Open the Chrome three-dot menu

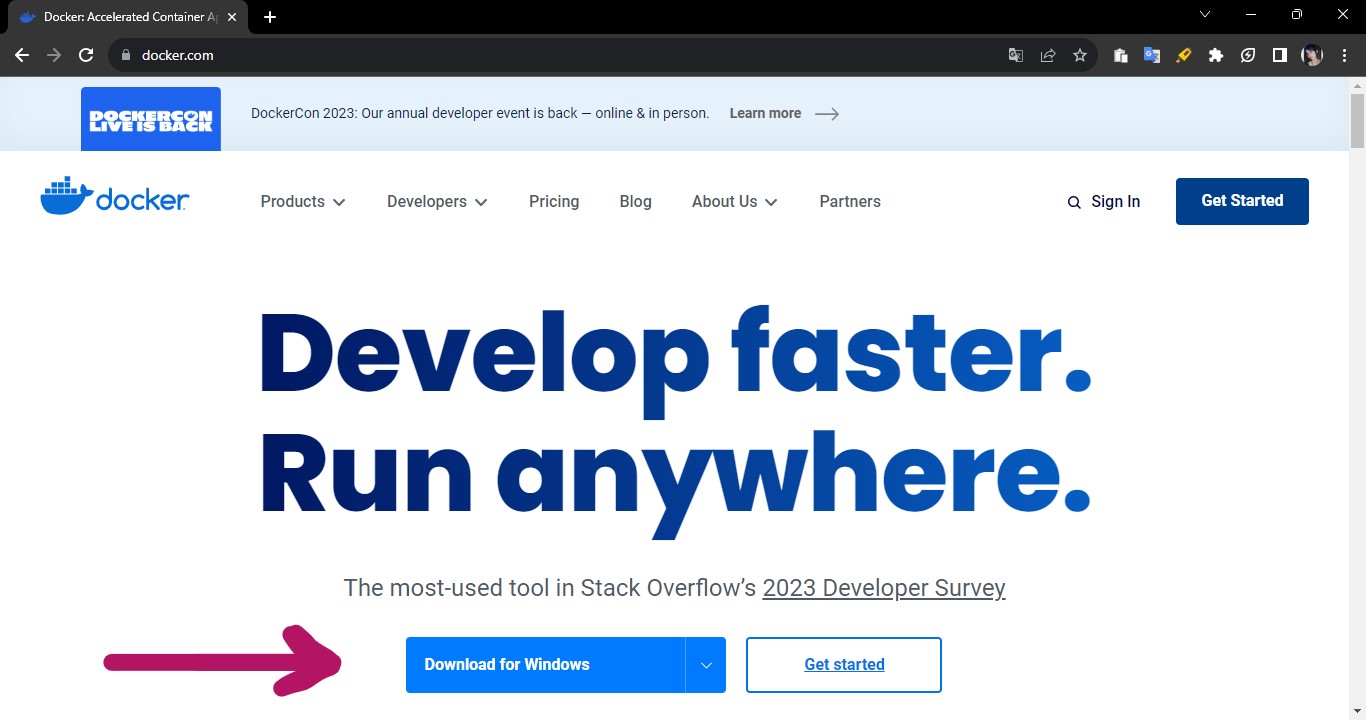[1344, 55]
